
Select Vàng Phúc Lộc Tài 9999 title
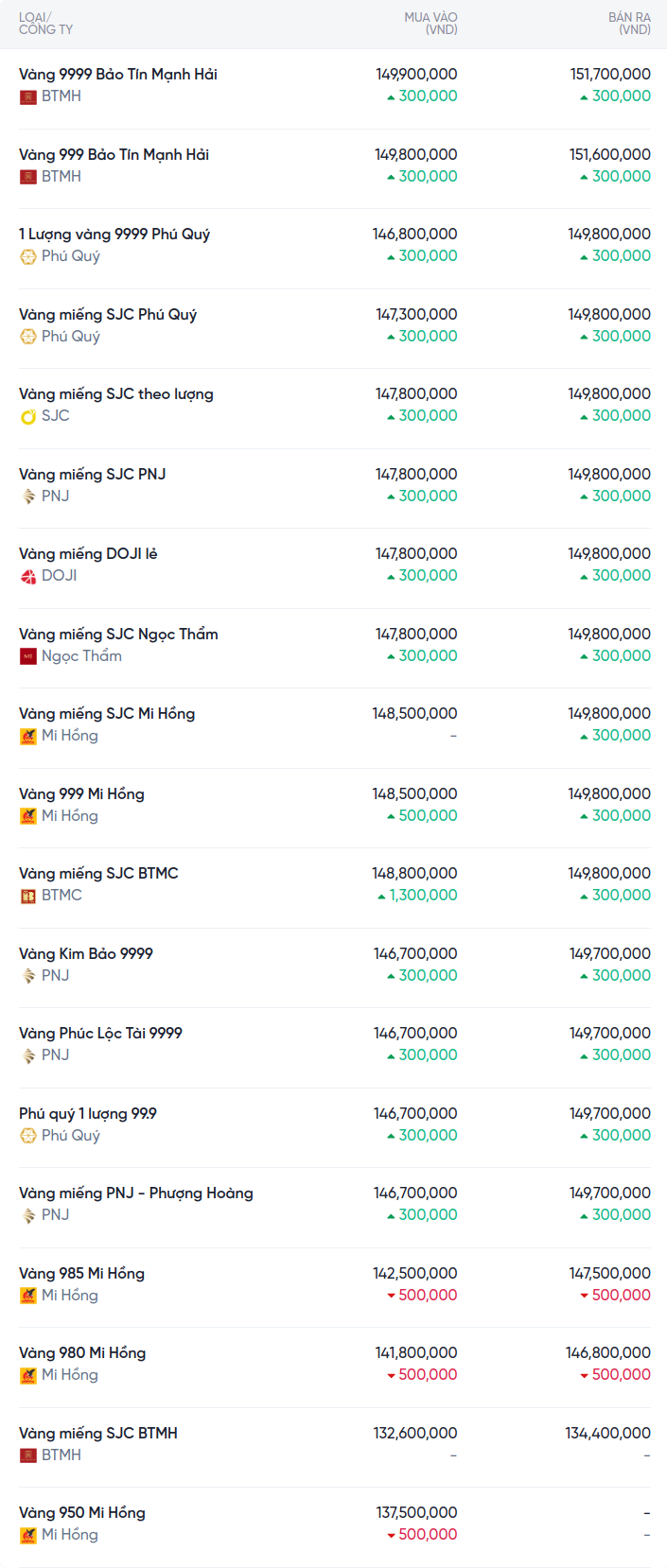tap(100, 1033)
